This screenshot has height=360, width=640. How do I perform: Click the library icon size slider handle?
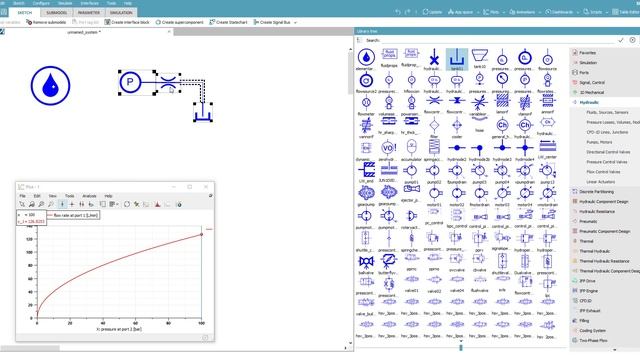[461, 347]
